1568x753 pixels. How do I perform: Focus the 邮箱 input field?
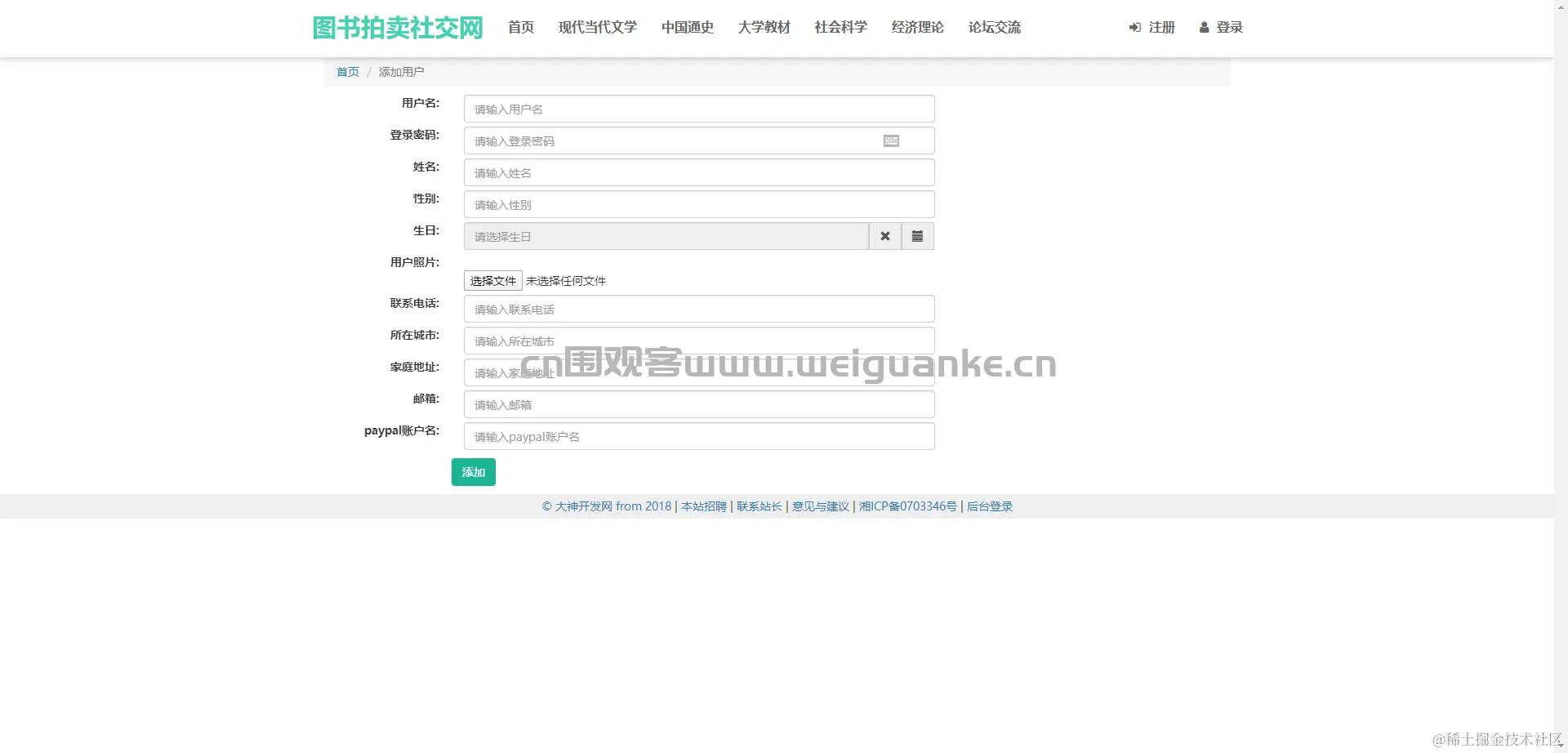(699, 404)
